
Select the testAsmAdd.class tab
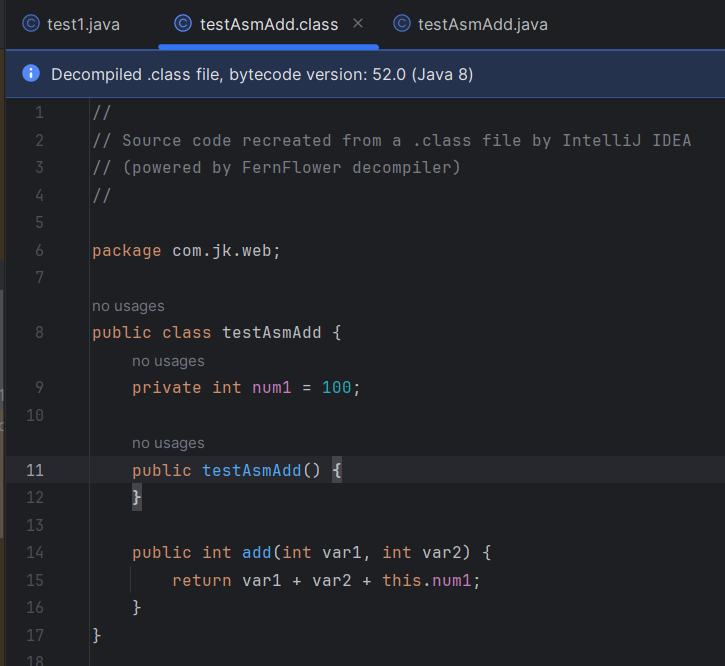(268, 24)
